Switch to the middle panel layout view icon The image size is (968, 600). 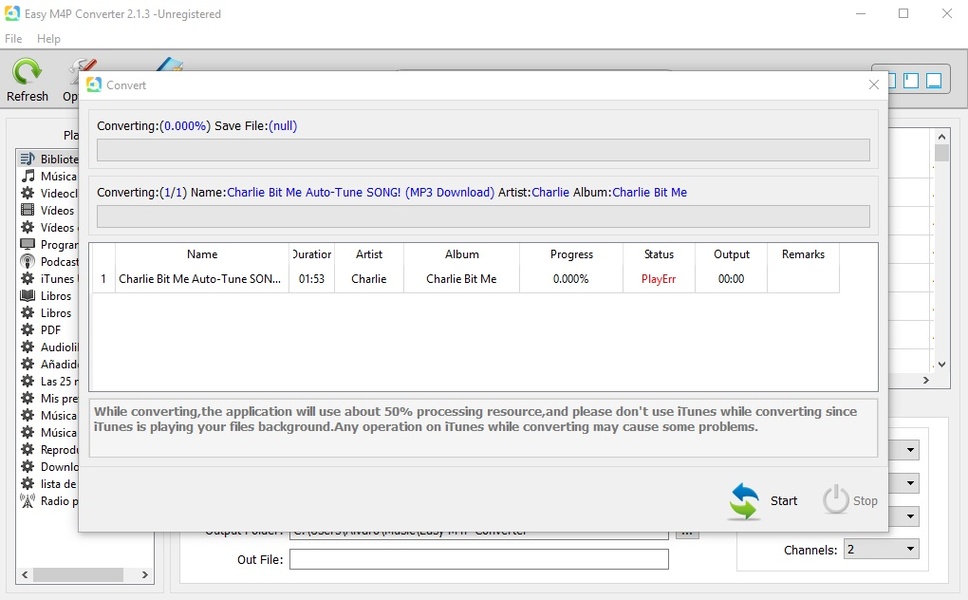click(911, 80)
